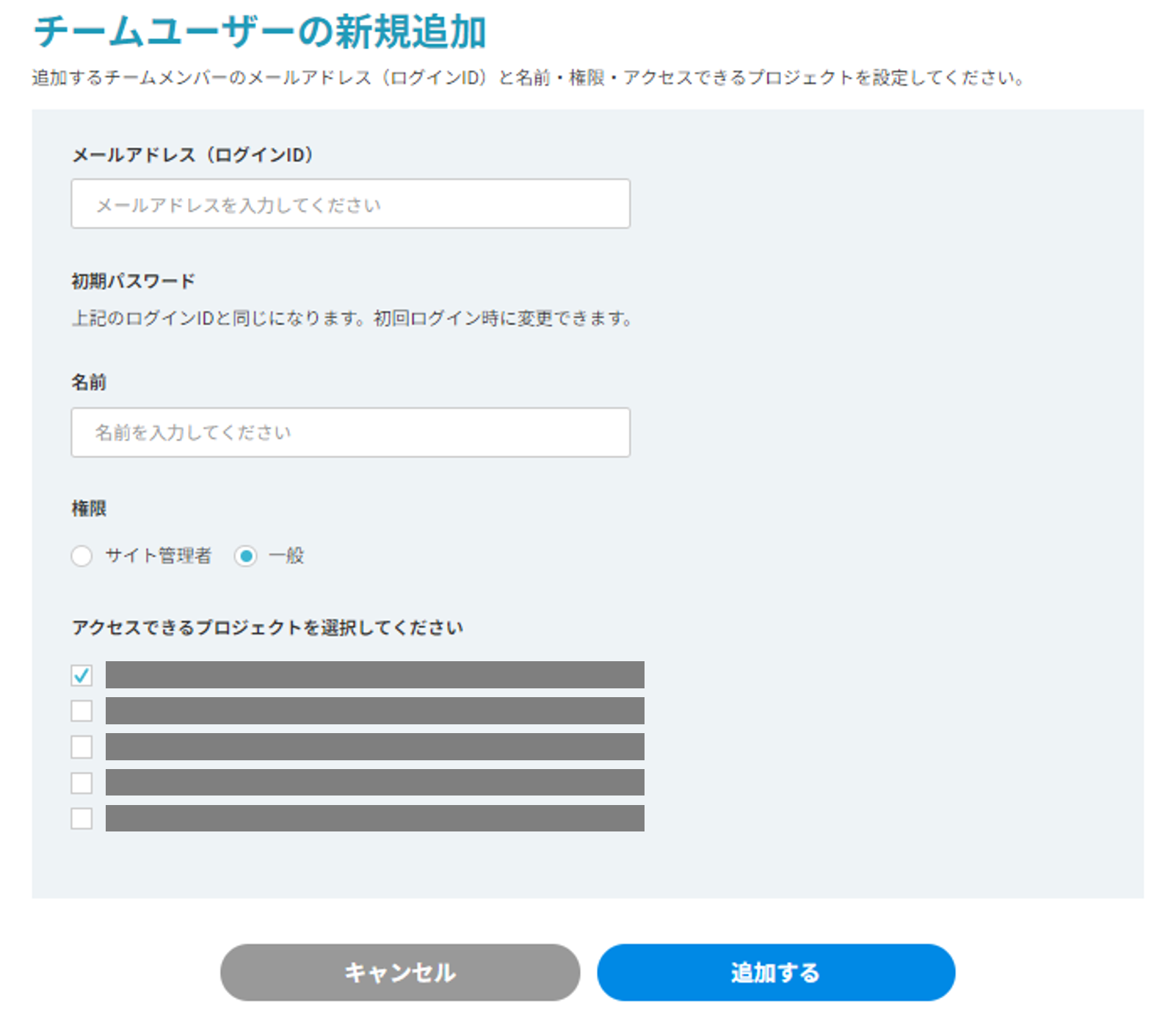
Task: Click the last redacted project name bar
Action: click(x=374, y=818)
